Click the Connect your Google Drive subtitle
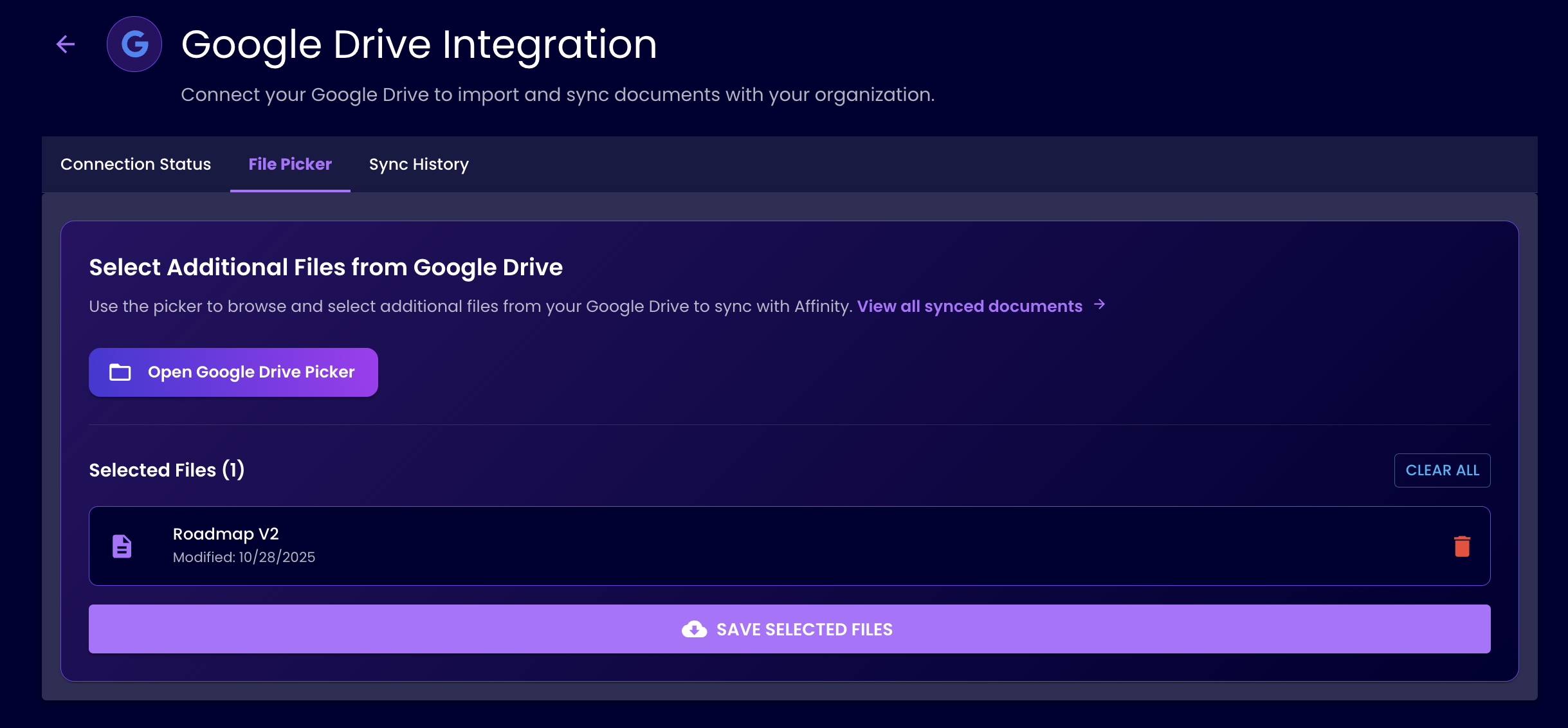The height and width of the screenshot is (728, 1568). pos(557,95)
